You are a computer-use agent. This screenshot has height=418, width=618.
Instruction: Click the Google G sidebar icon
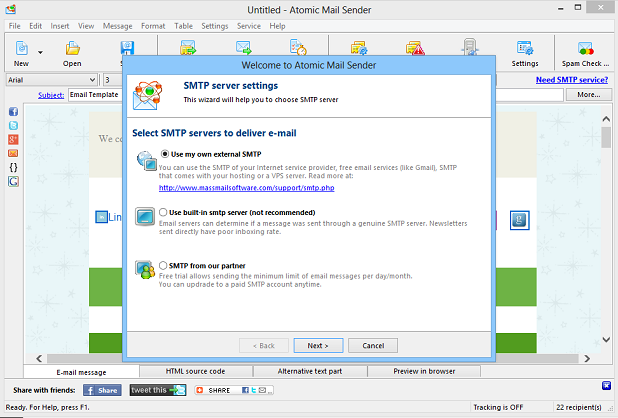point(13,181)
